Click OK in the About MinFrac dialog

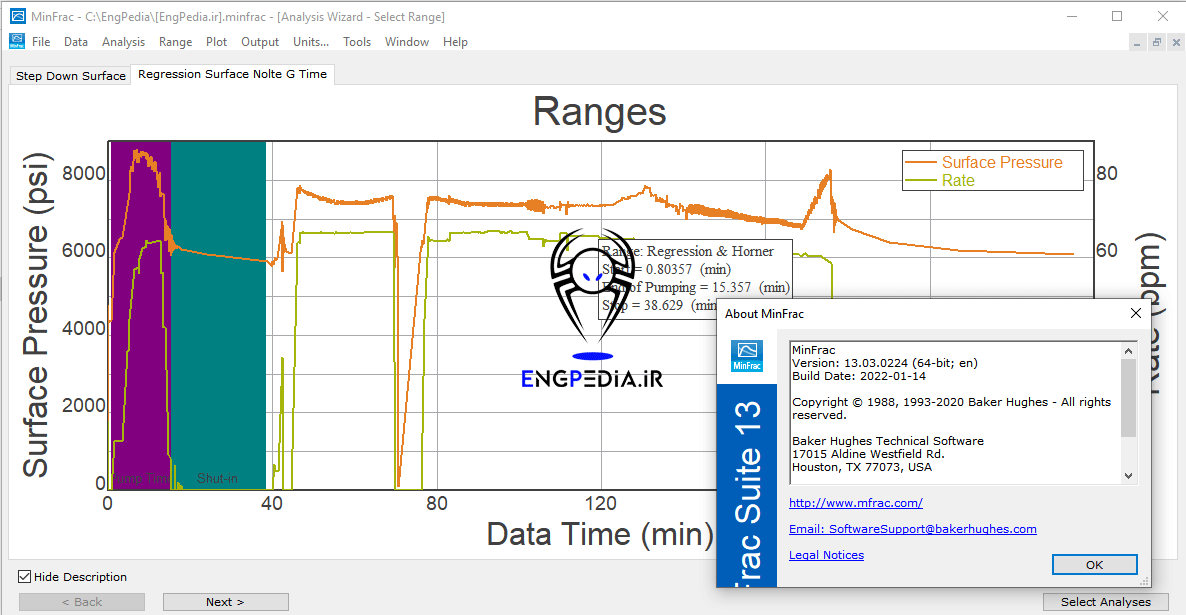pyautogui.click(x=1094, y=564)
